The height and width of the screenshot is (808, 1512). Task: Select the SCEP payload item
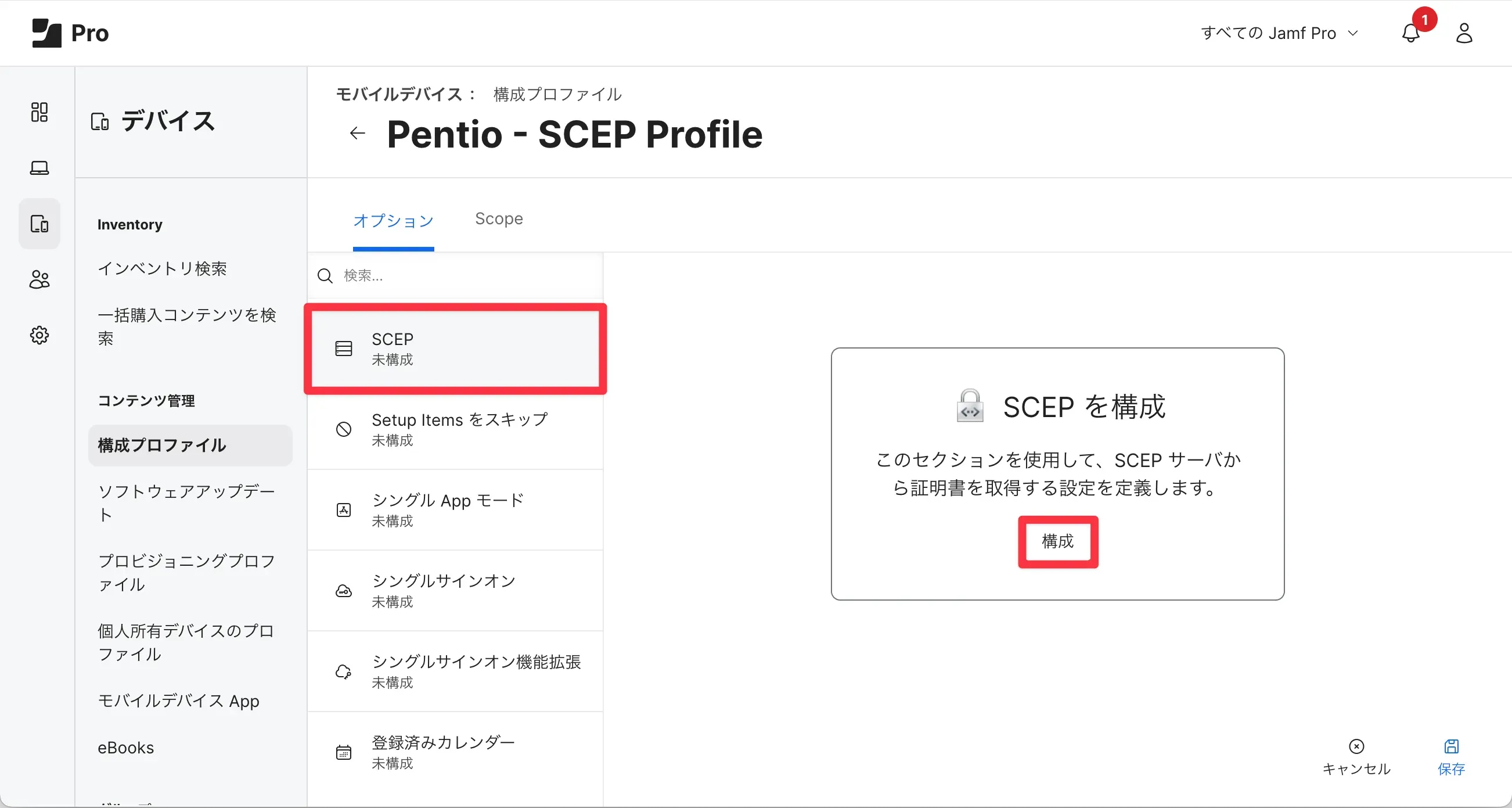pyautogui.click(x=455, y=349)
